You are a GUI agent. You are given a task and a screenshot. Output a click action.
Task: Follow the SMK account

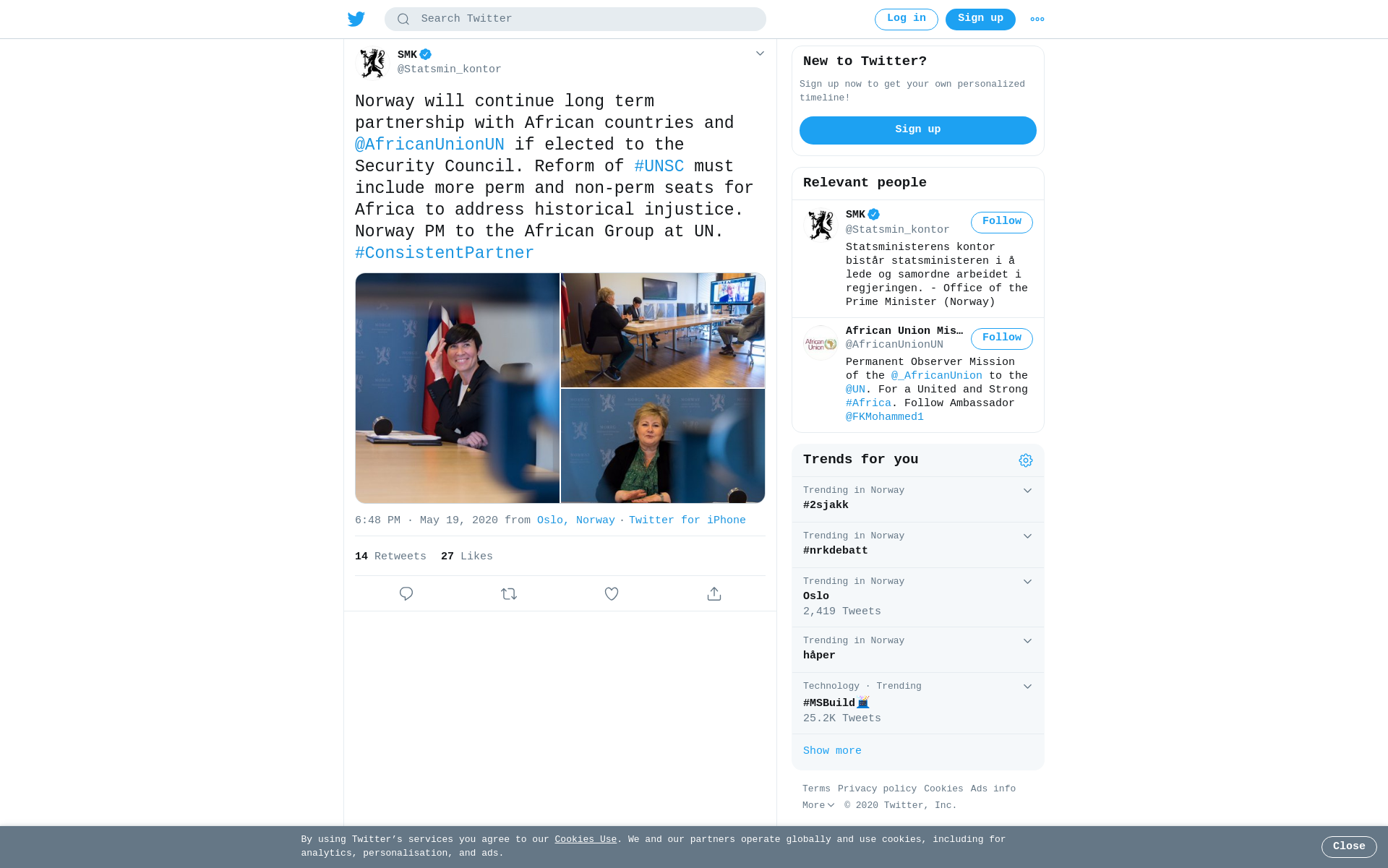pyautogui.click(x=1001, y=222)
